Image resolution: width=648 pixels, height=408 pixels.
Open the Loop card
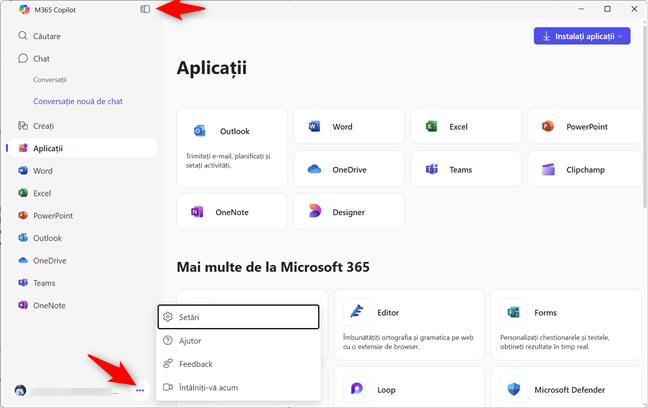(x=409, y=387)
